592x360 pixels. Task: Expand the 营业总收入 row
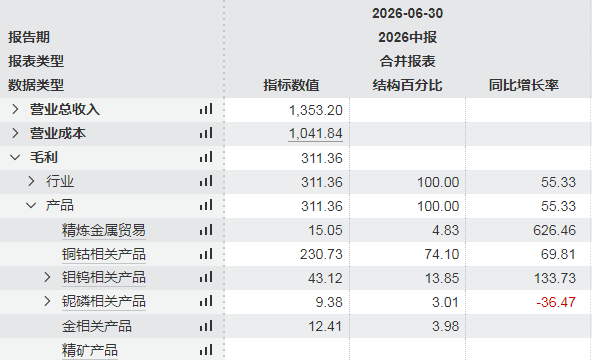click(15, 109)
